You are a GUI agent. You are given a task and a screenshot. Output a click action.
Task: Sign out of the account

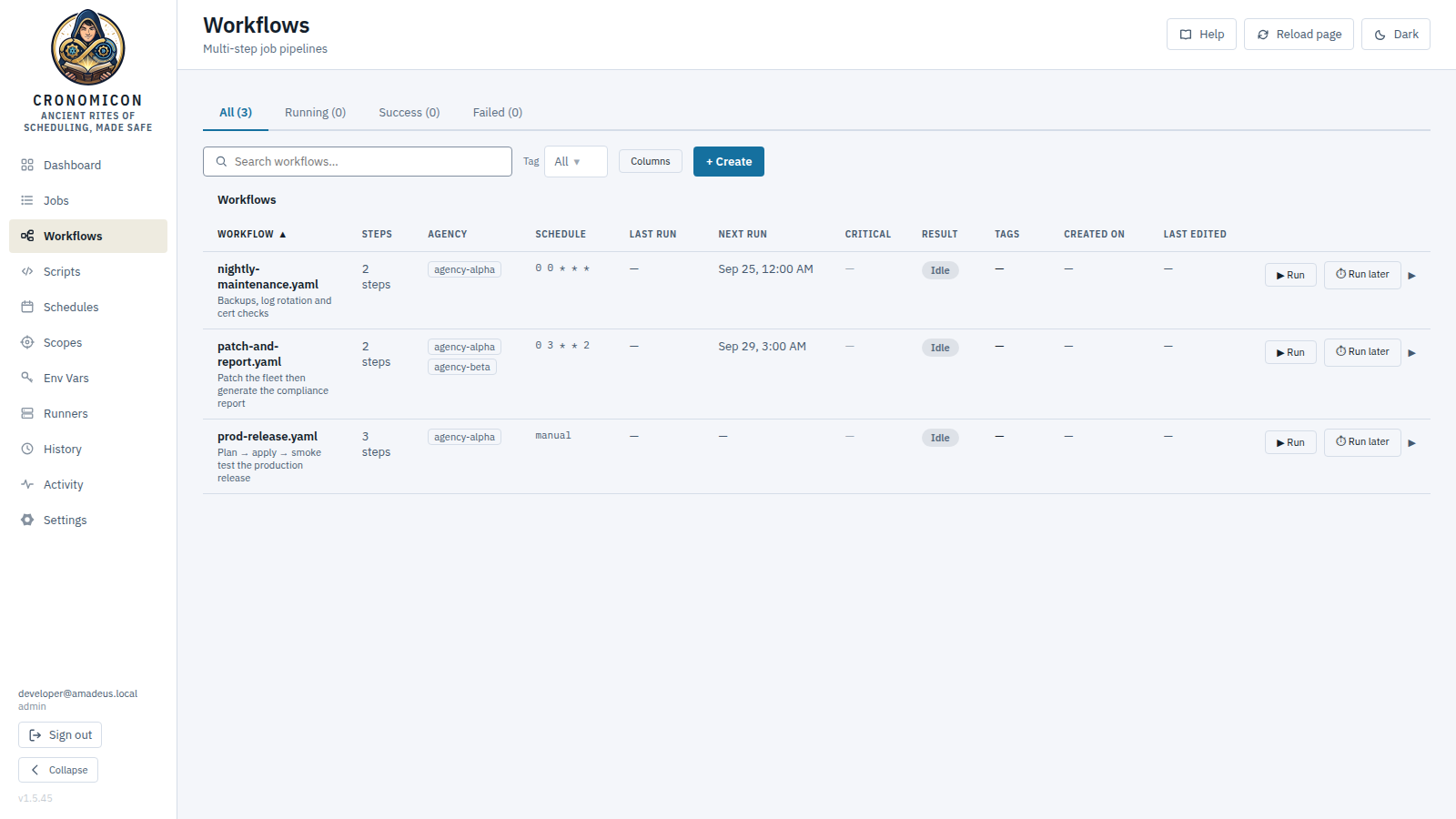tap(60, 735)
